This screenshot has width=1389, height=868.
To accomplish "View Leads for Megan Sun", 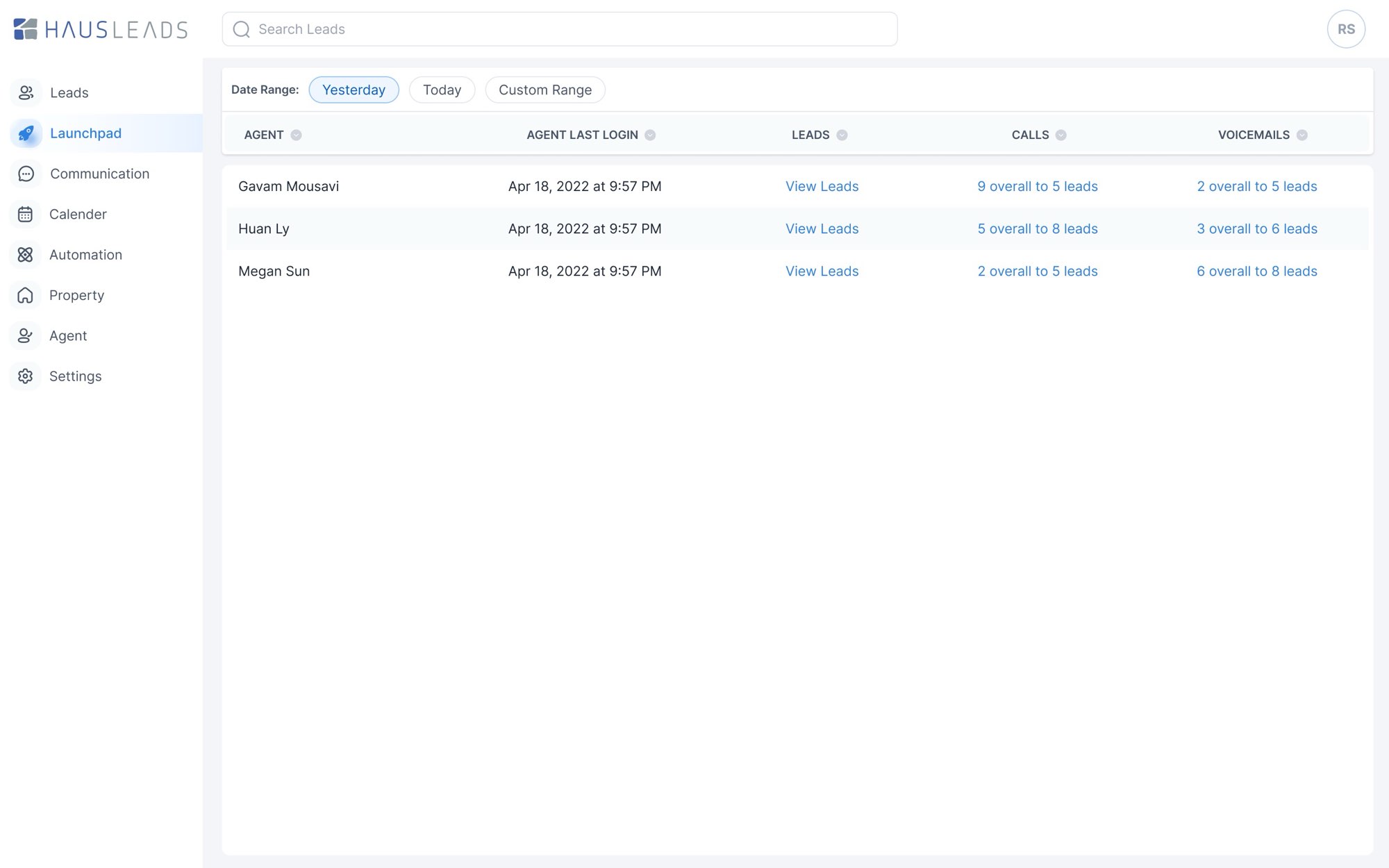I will (822, 271).
